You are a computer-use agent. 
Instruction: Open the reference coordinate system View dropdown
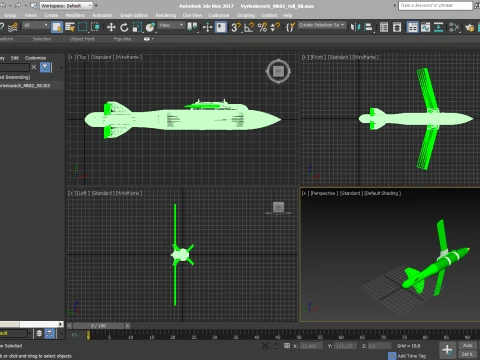pyautogui.click(x=171, y=25)
